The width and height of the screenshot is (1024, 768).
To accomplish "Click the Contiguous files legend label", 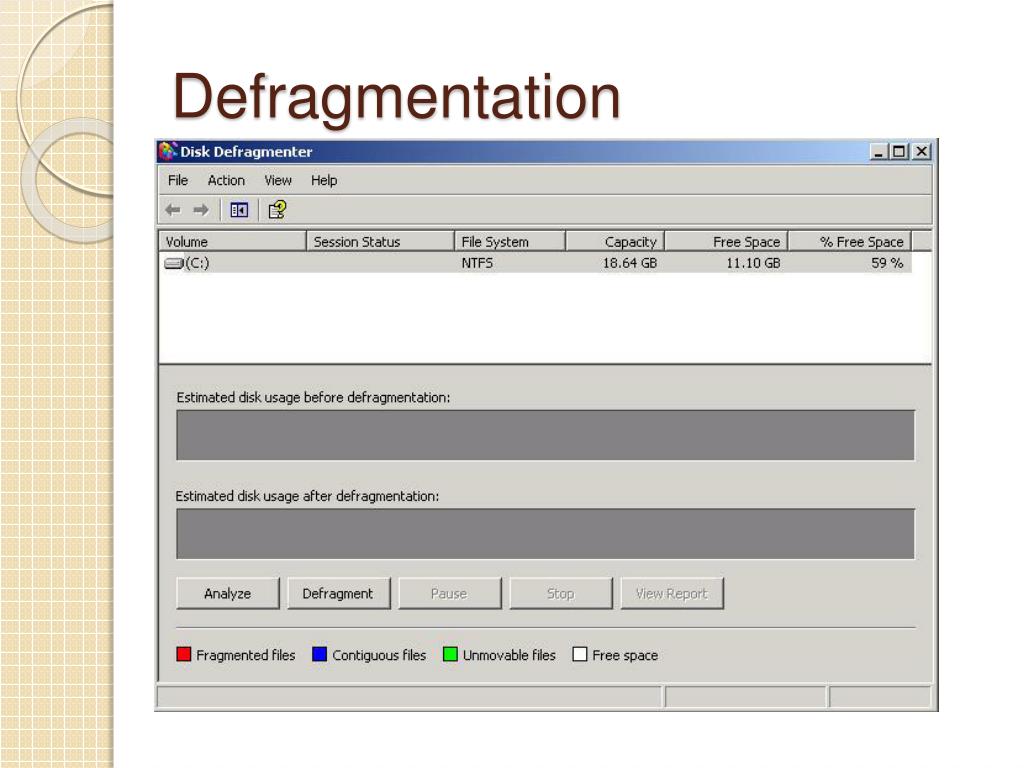I will click(379, 655).
